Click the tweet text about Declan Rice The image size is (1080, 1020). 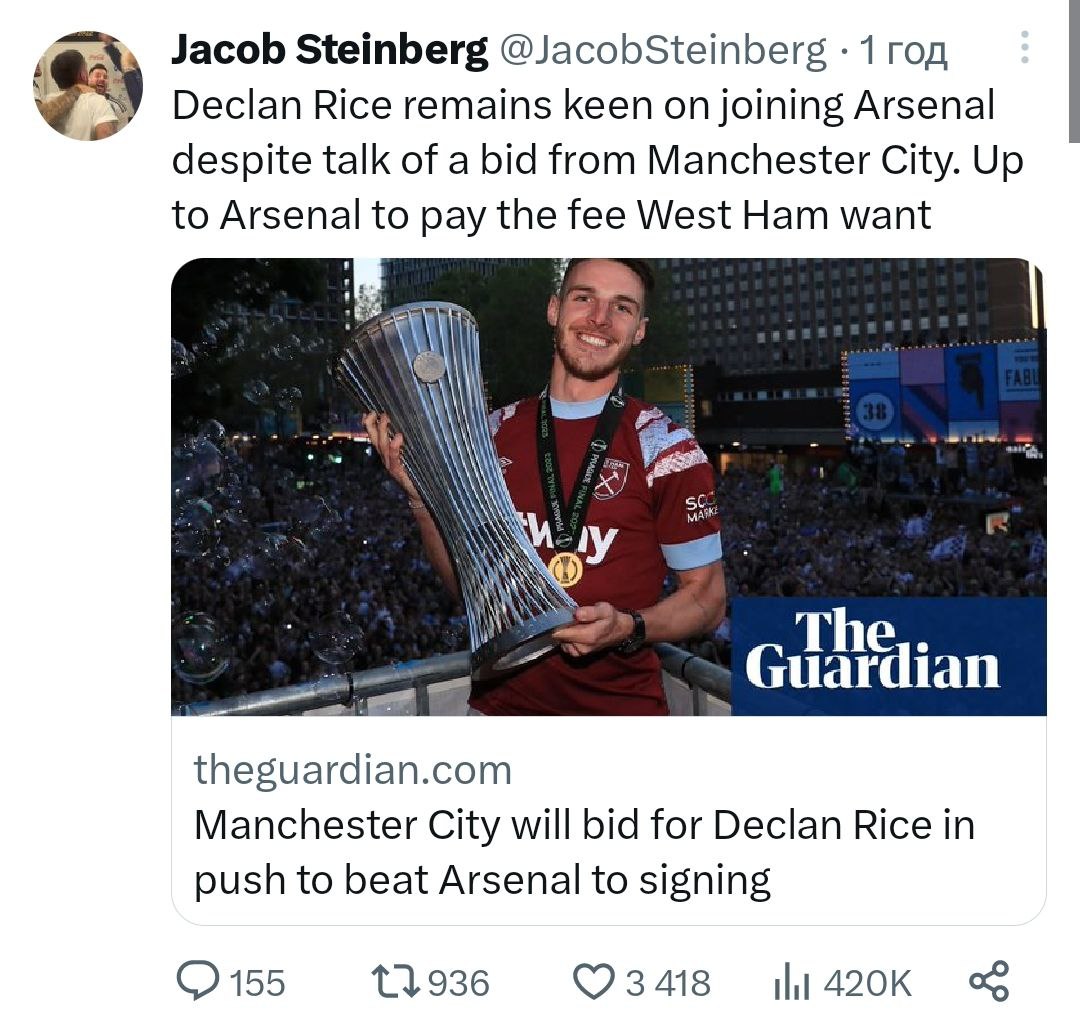coord(597,160)
